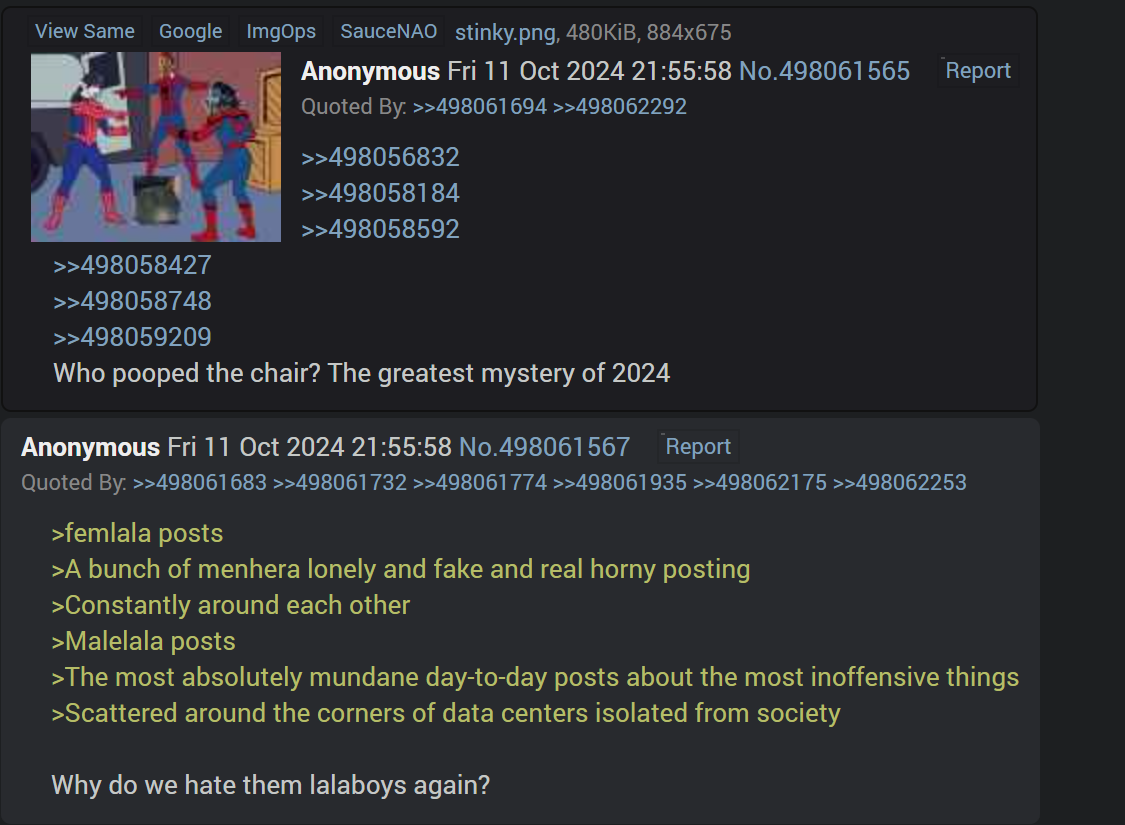Image resolution: width=1125 pixels, height=825 pixels.
Task: Jump to quoted post >>498059209
Action: click(x=132, y=337)
